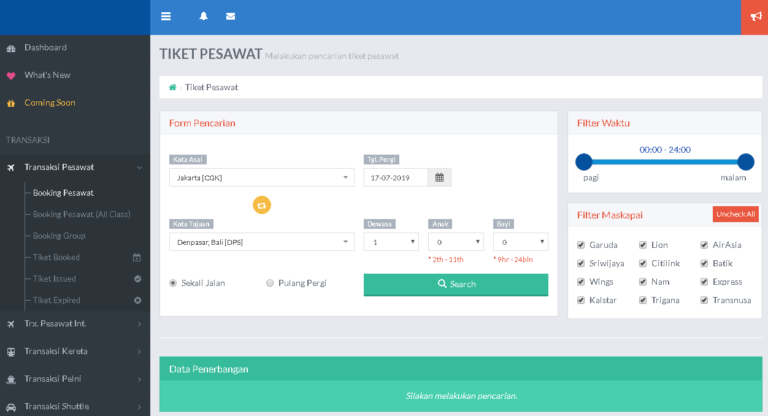Open the Dewasa passenger count dropdown
The width and height of the screenshot is (768, 416).
pos(391,242)
